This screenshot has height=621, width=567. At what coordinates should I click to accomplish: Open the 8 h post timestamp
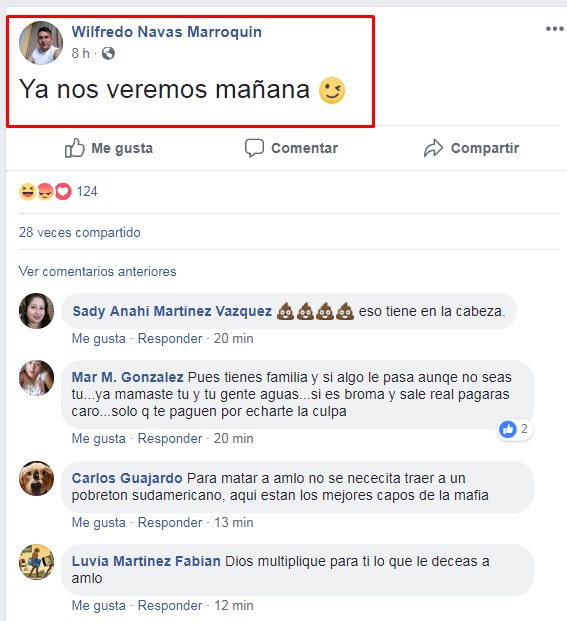pos(80,53)
